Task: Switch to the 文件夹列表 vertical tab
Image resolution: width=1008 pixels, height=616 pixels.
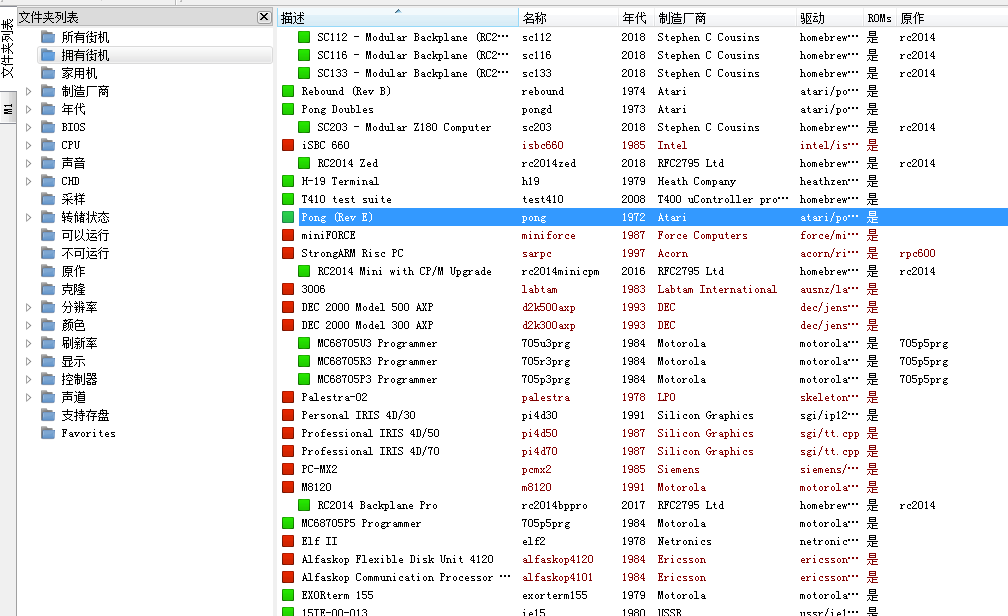Action: pos(8,48)
